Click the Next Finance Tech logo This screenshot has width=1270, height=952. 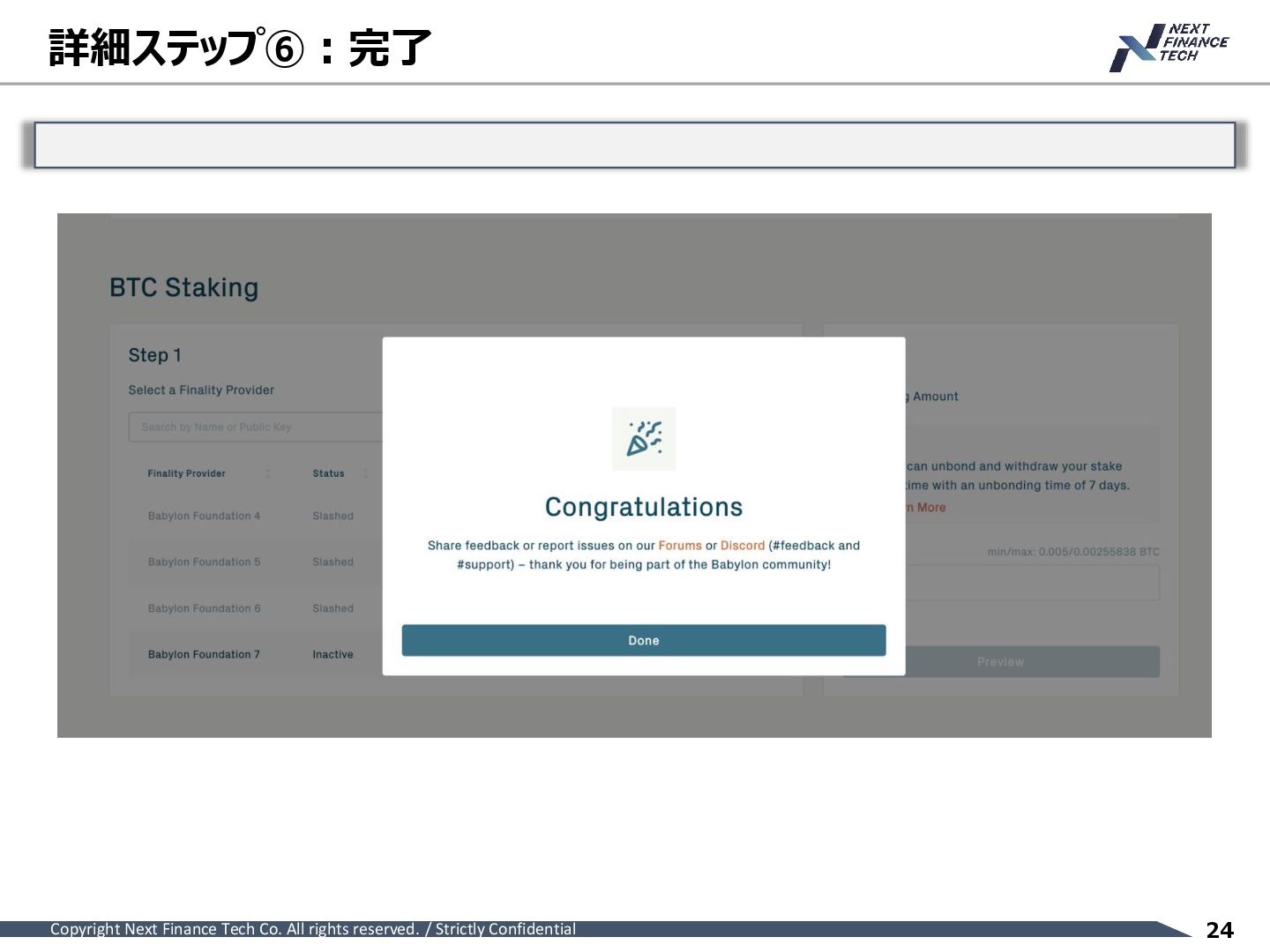click(1169, 48)
